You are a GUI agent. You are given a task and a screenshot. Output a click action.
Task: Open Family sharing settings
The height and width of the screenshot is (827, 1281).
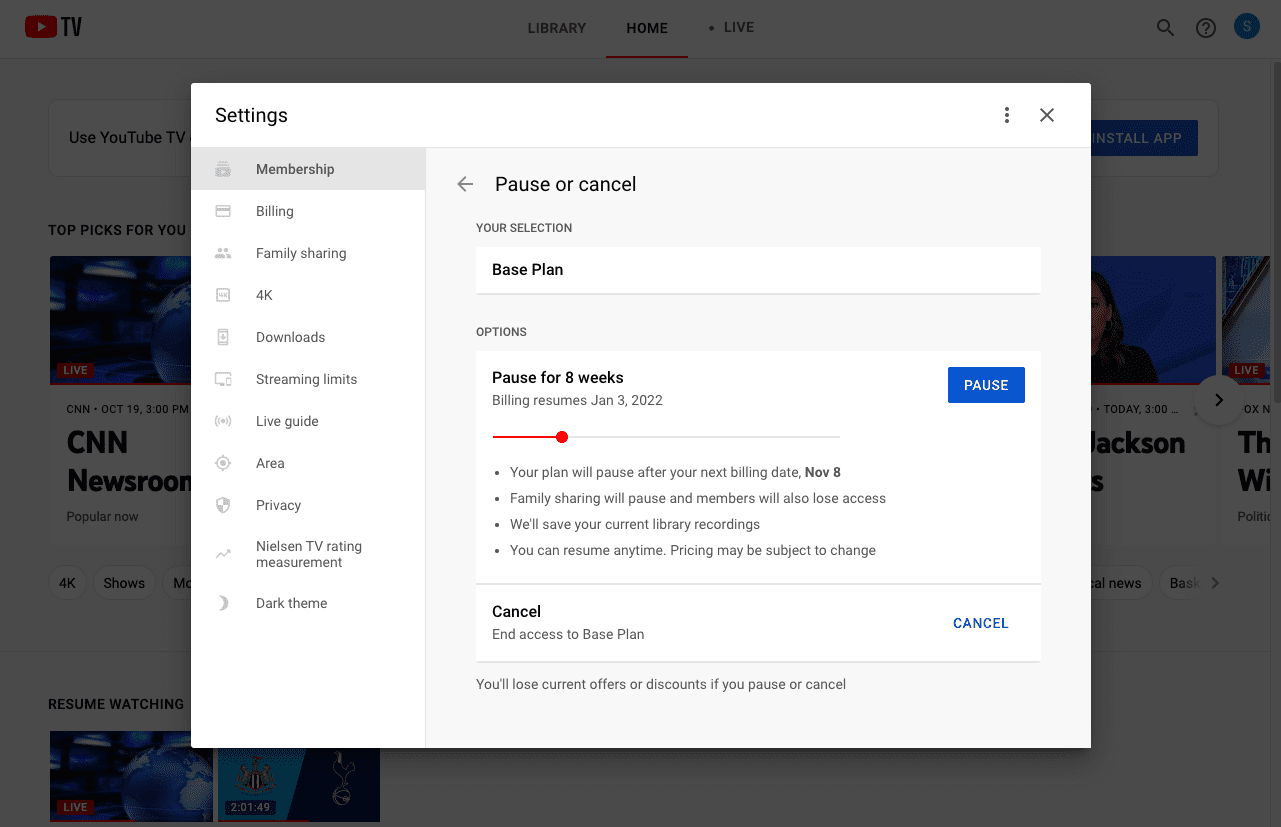coord(308,253)
